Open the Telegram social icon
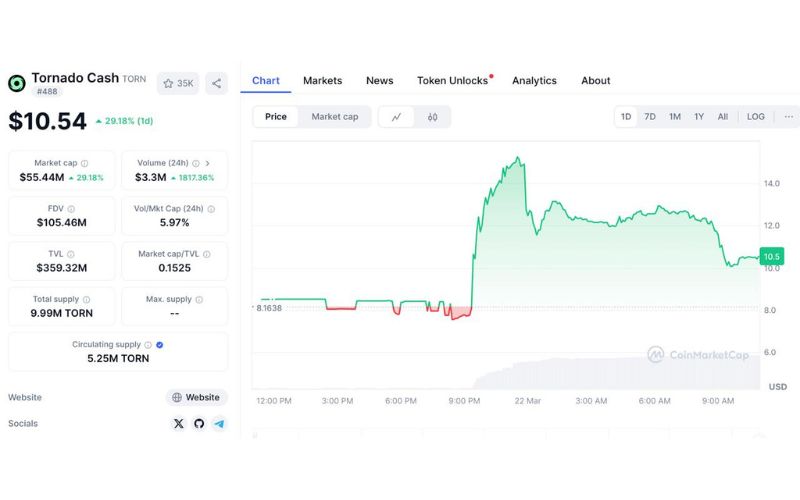This screenshot has width=800, height=500. pyautogui.click(x=219, y=423)
